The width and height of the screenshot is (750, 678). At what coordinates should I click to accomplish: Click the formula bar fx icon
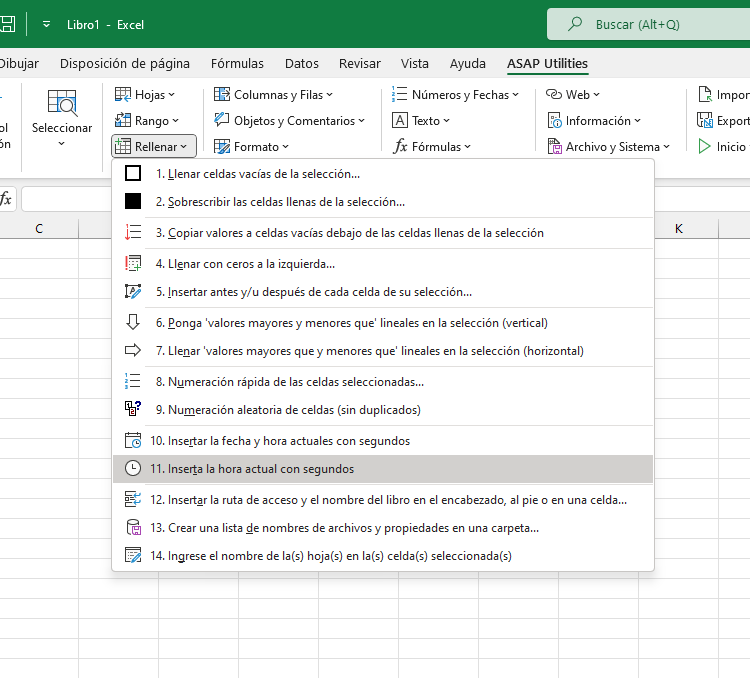6,199
